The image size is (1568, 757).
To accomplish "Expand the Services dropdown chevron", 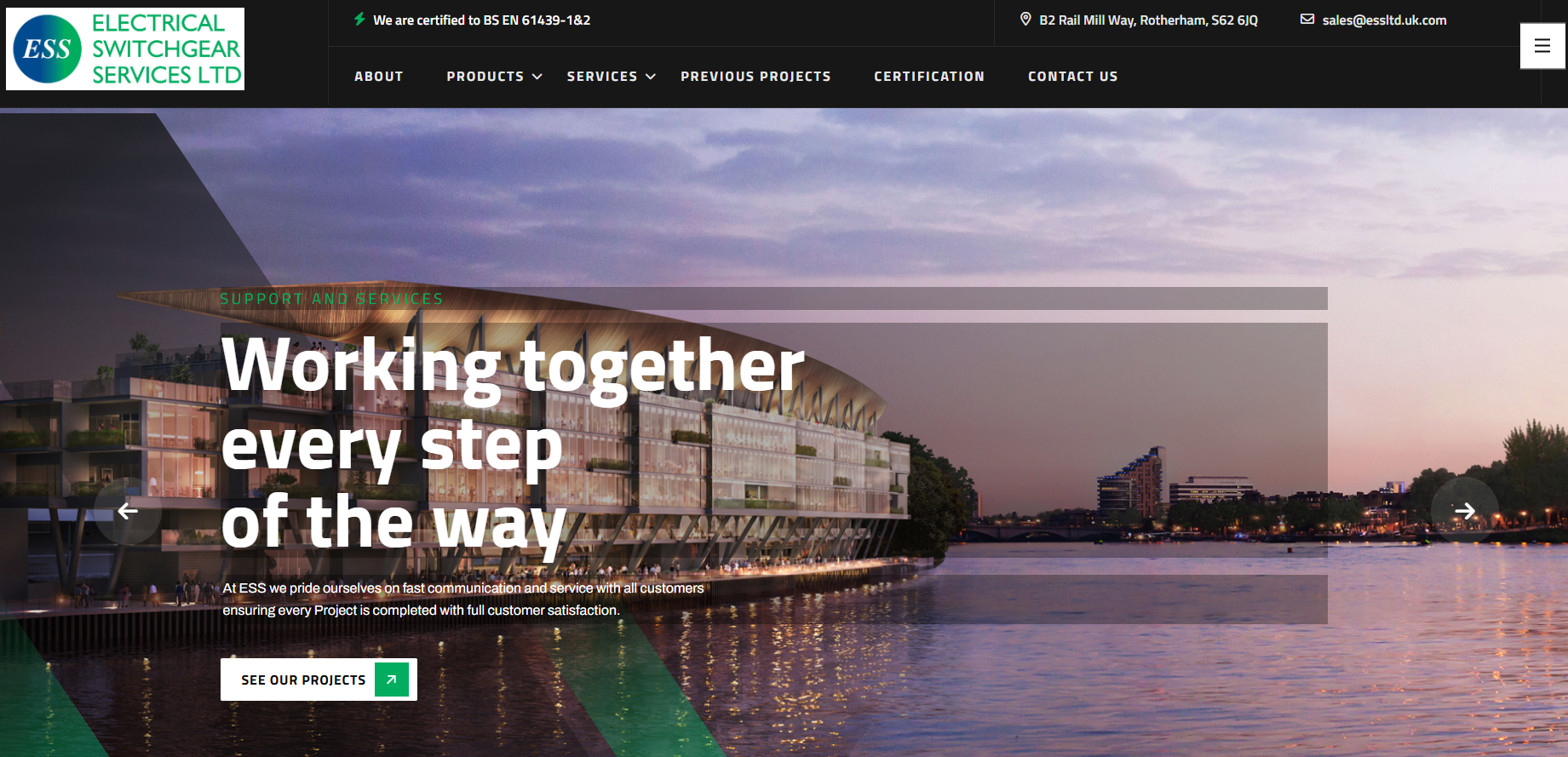I will [x=651, y=77].
